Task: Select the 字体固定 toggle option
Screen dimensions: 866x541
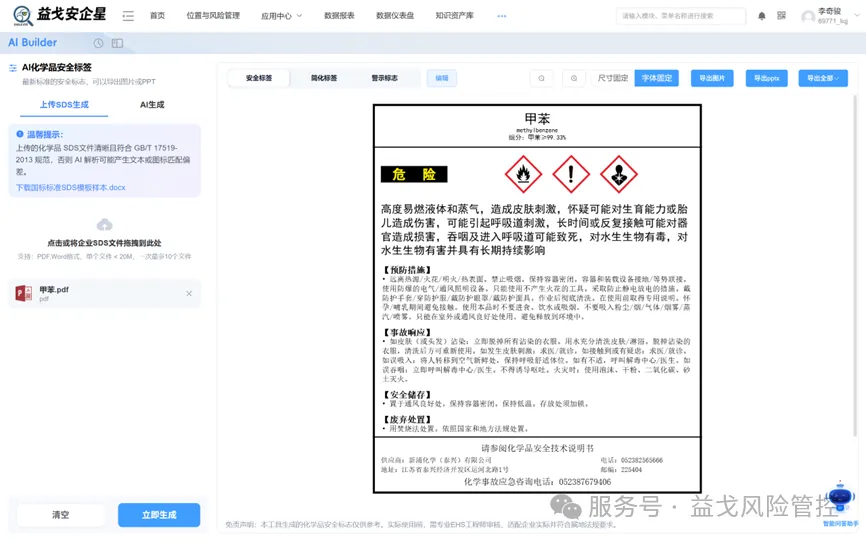Action: [657, 78]
